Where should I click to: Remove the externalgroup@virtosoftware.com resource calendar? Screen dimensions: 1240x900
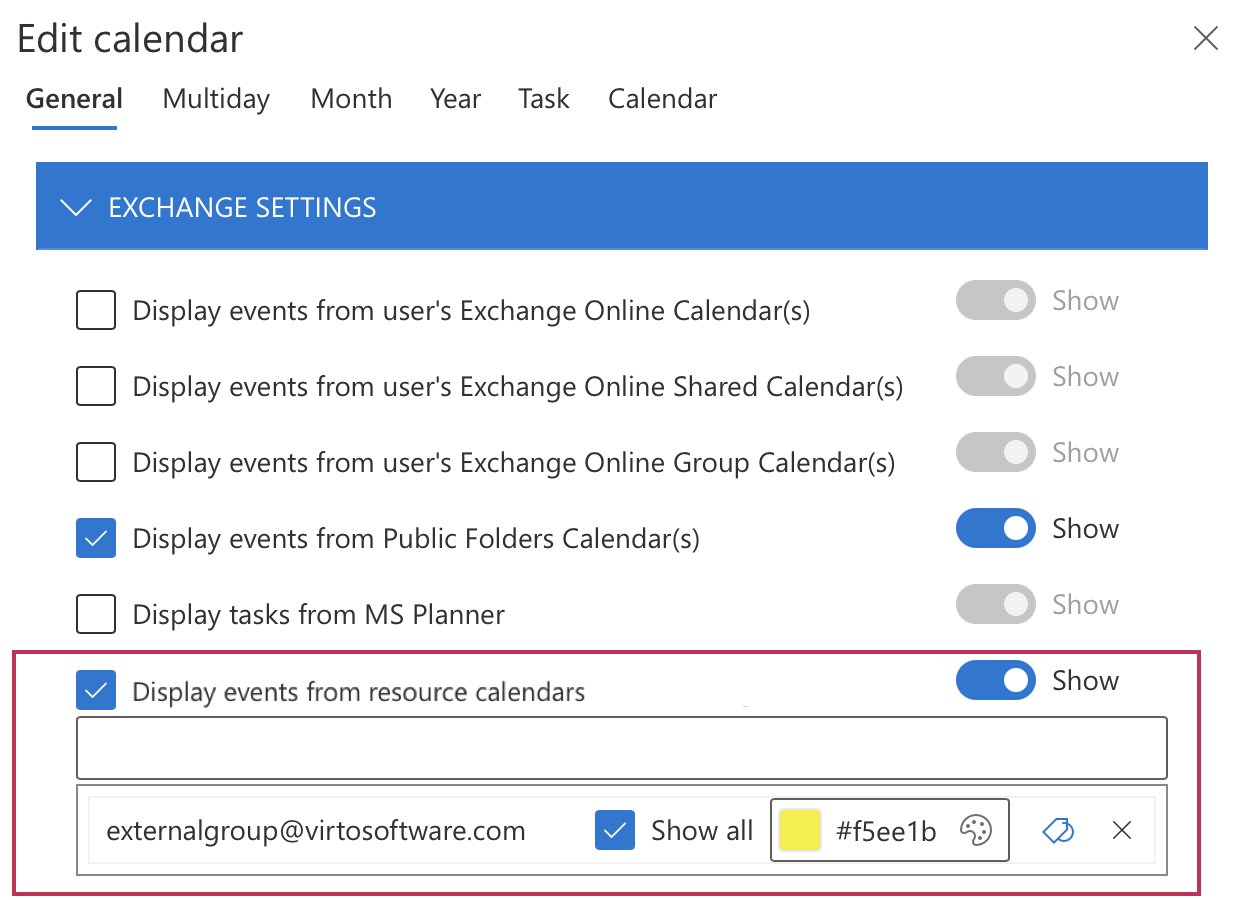tap(1122, 830)
